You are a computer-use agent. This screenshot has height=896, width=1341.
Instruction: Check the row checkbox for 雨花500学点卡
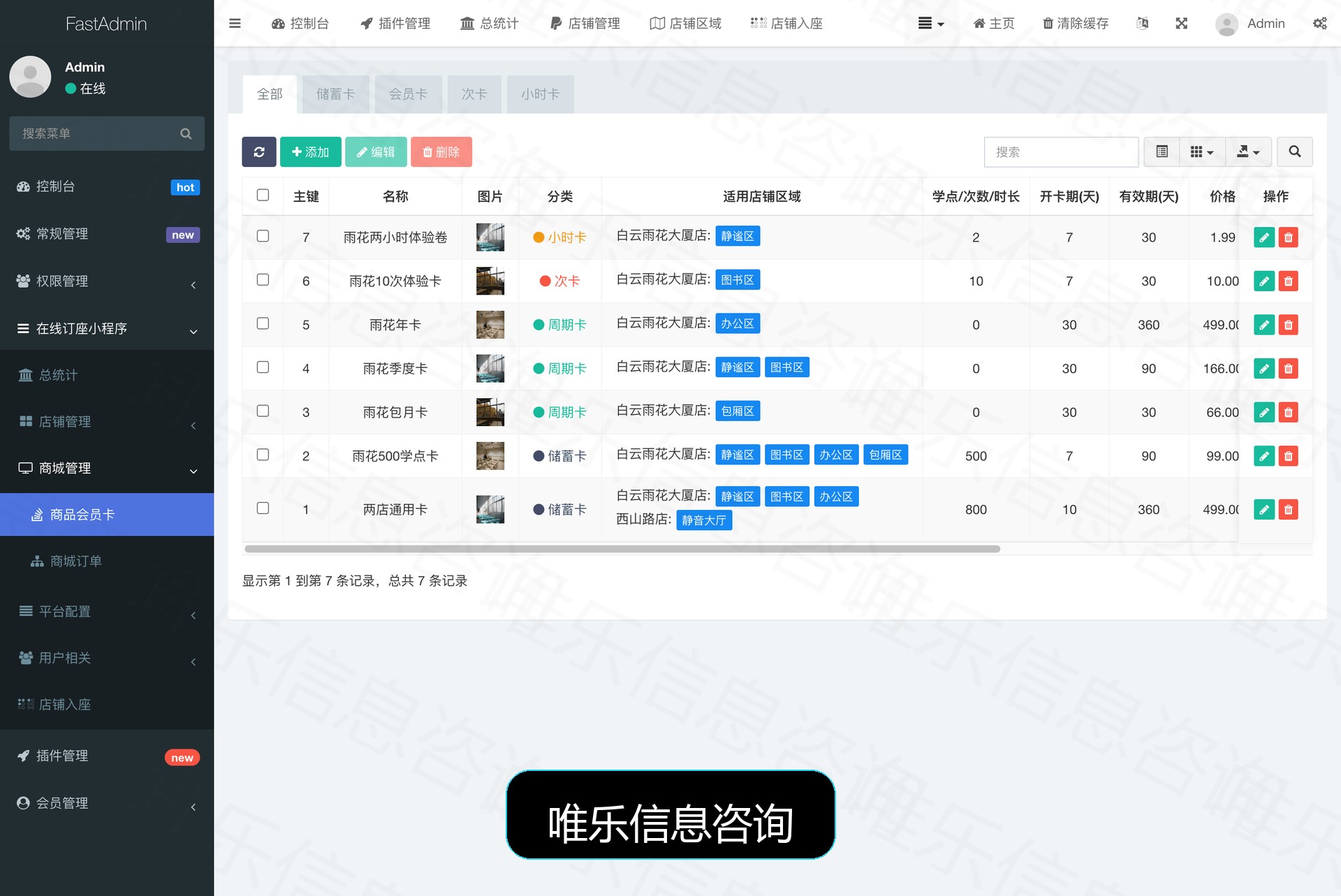pyautogui.click(x=263, y=455)
